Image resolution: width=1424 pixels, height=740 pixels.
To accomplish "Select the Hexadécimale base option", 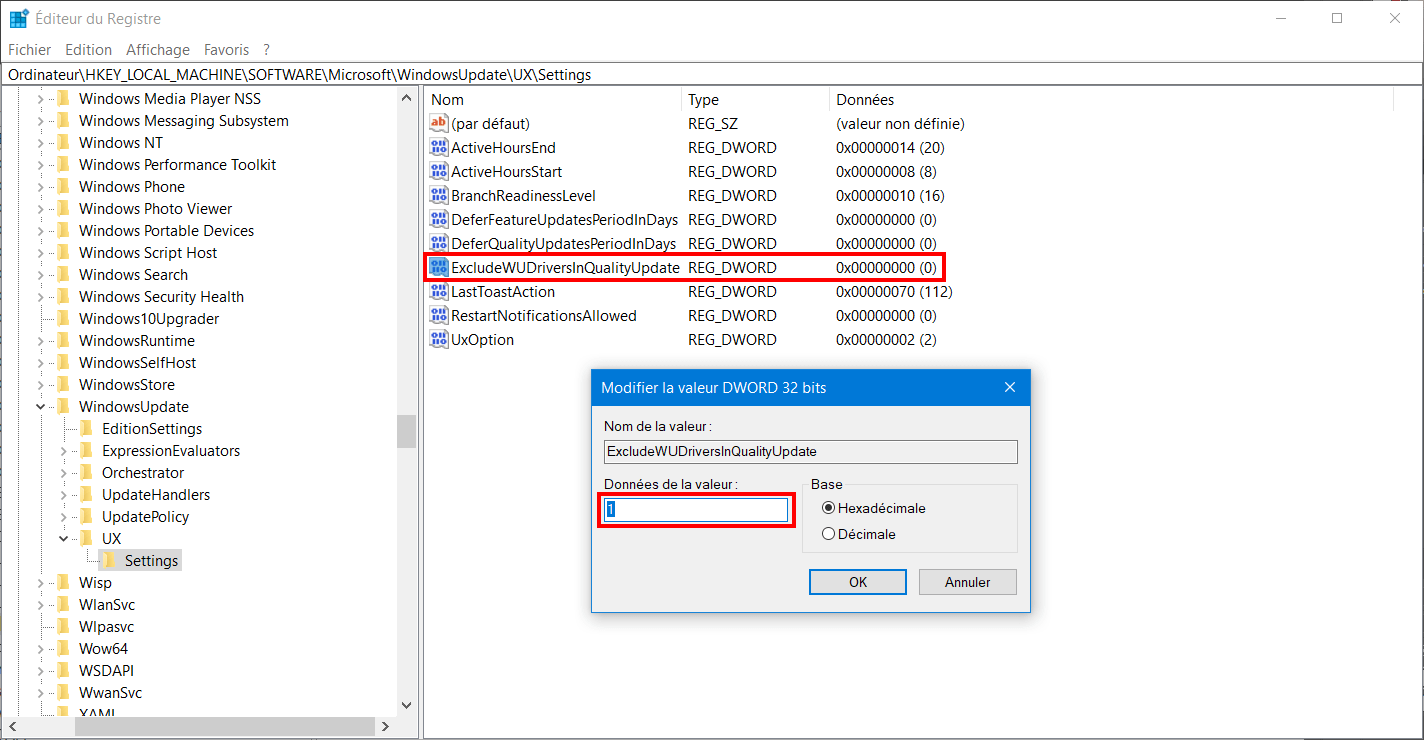I will click(828, 508).
